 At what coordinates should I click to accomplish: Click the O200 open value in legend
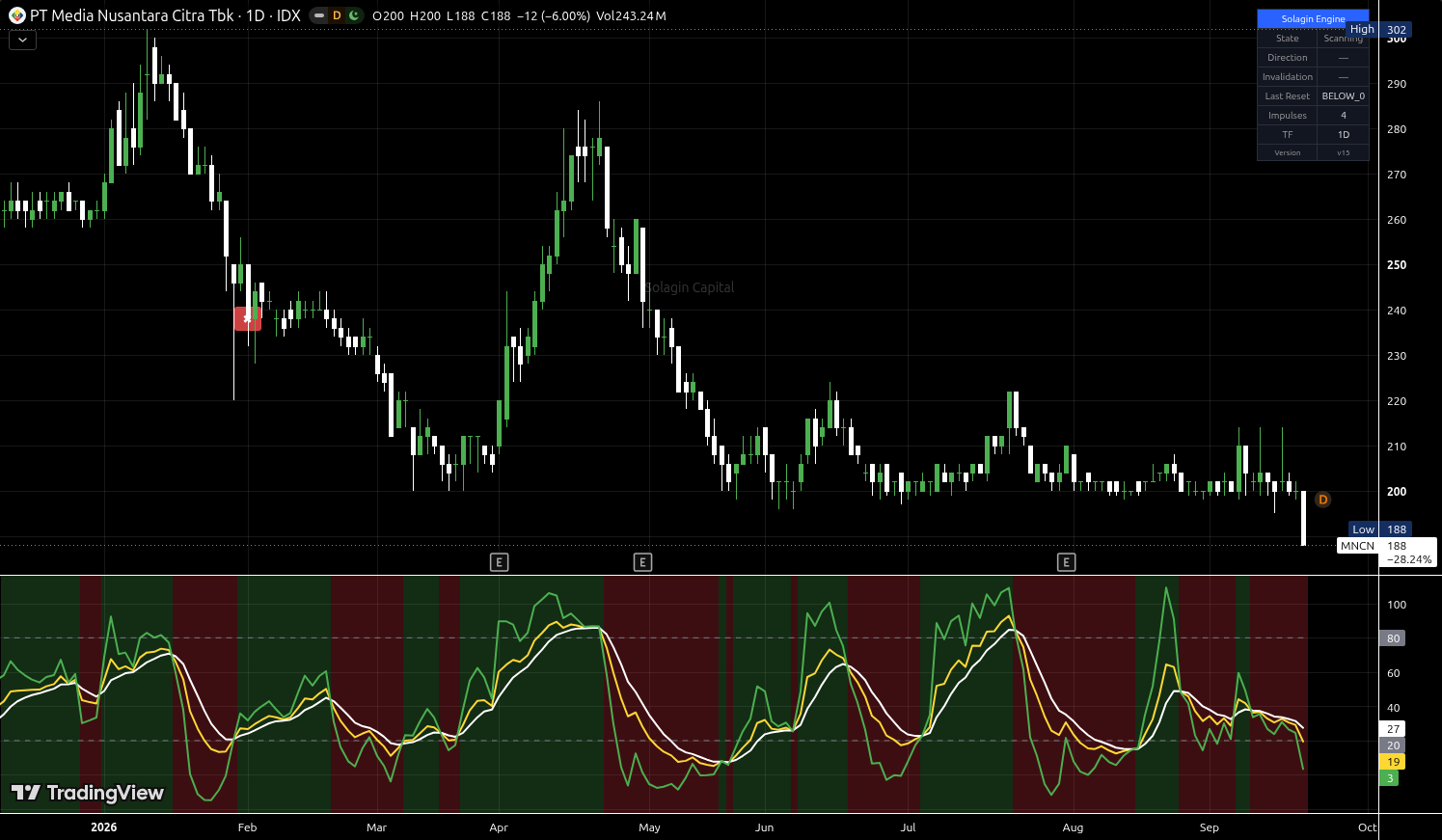click(x=388, y=16)
